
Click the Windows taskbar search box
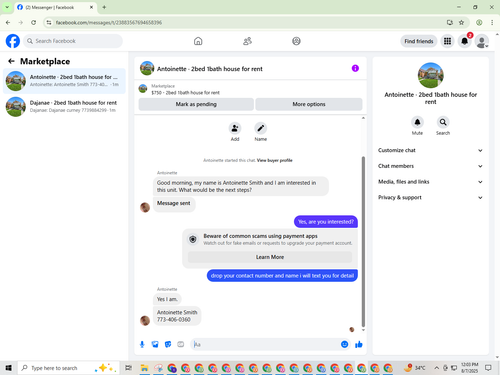68,368
